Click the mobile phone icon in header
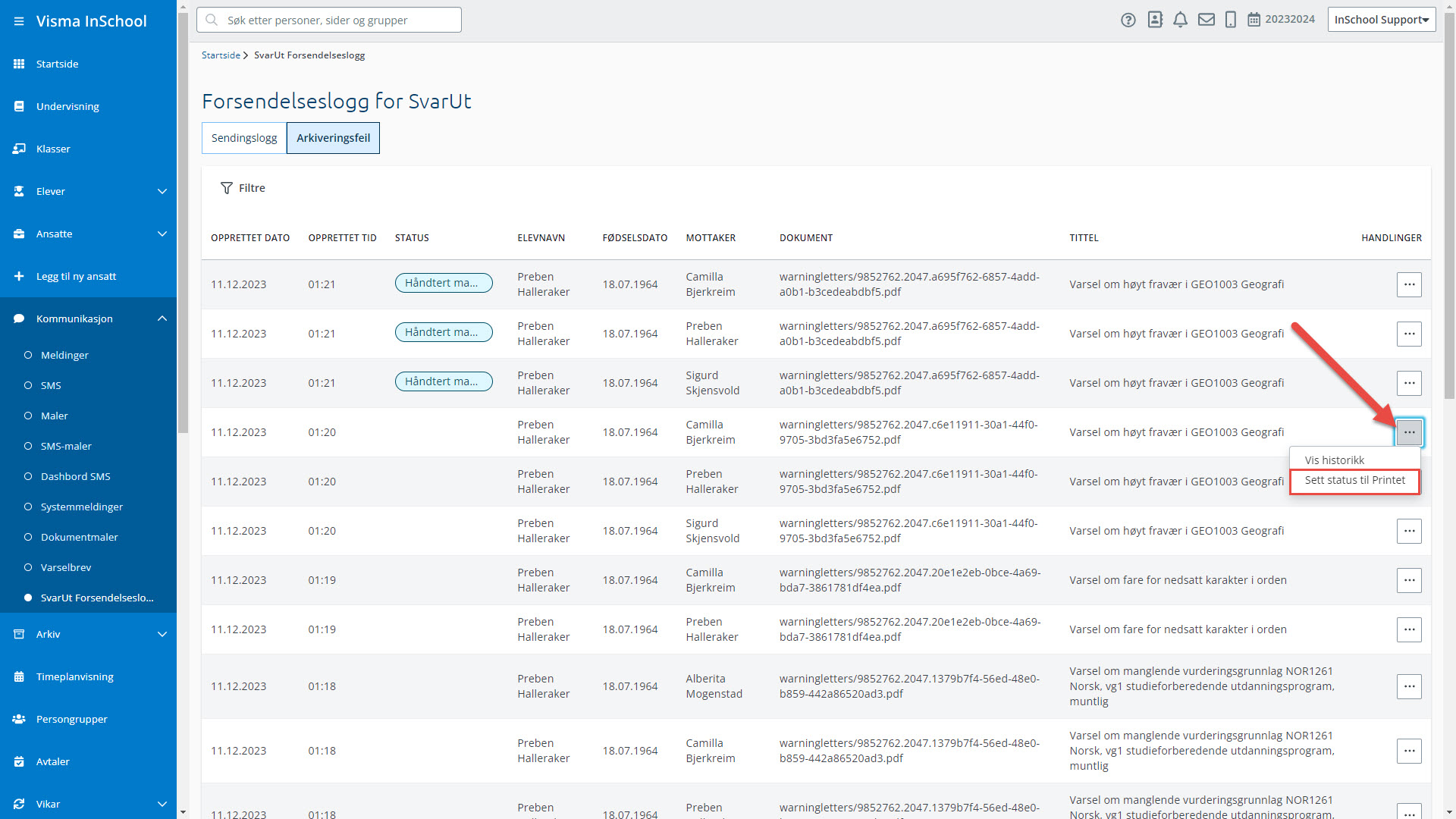Viewport: 1456px width, 819px height. (1231, 20)
